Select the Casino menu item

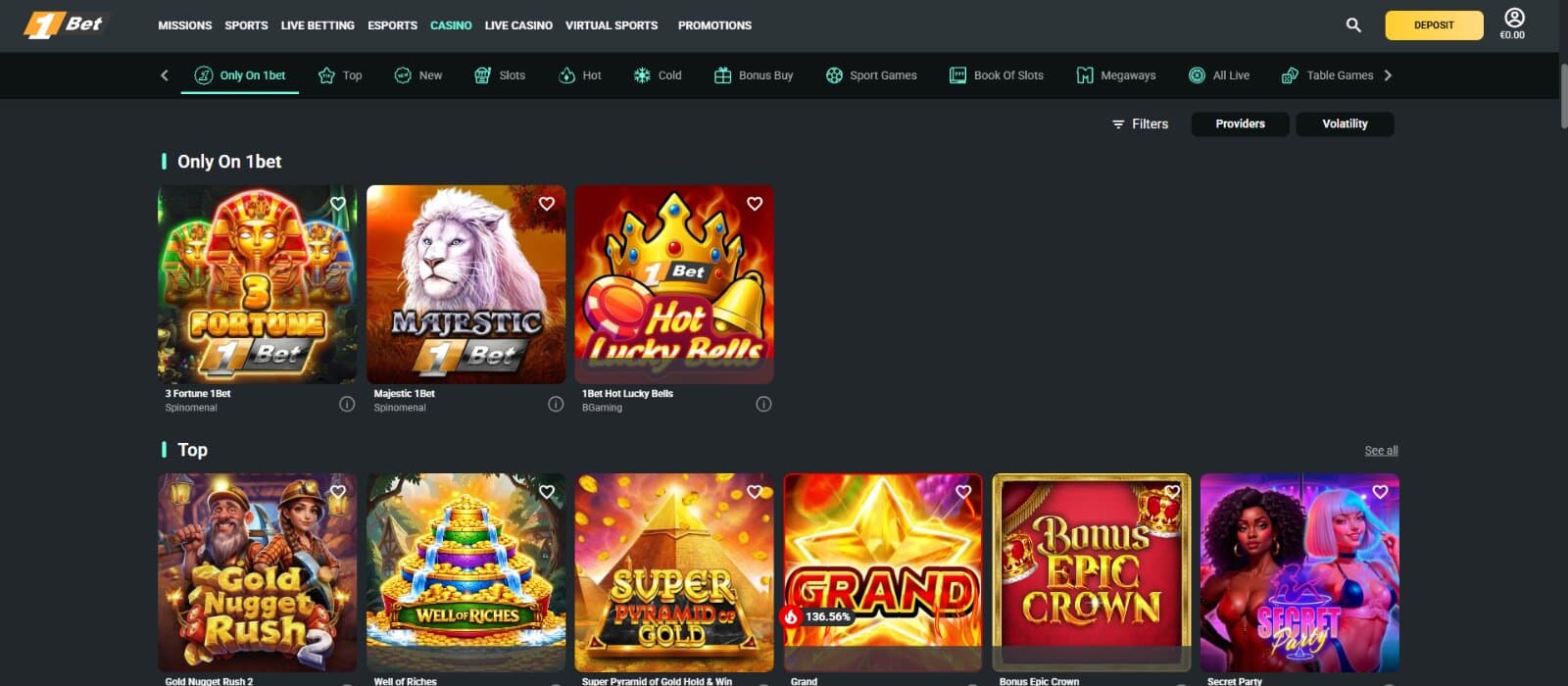click(x=451, y=25)
